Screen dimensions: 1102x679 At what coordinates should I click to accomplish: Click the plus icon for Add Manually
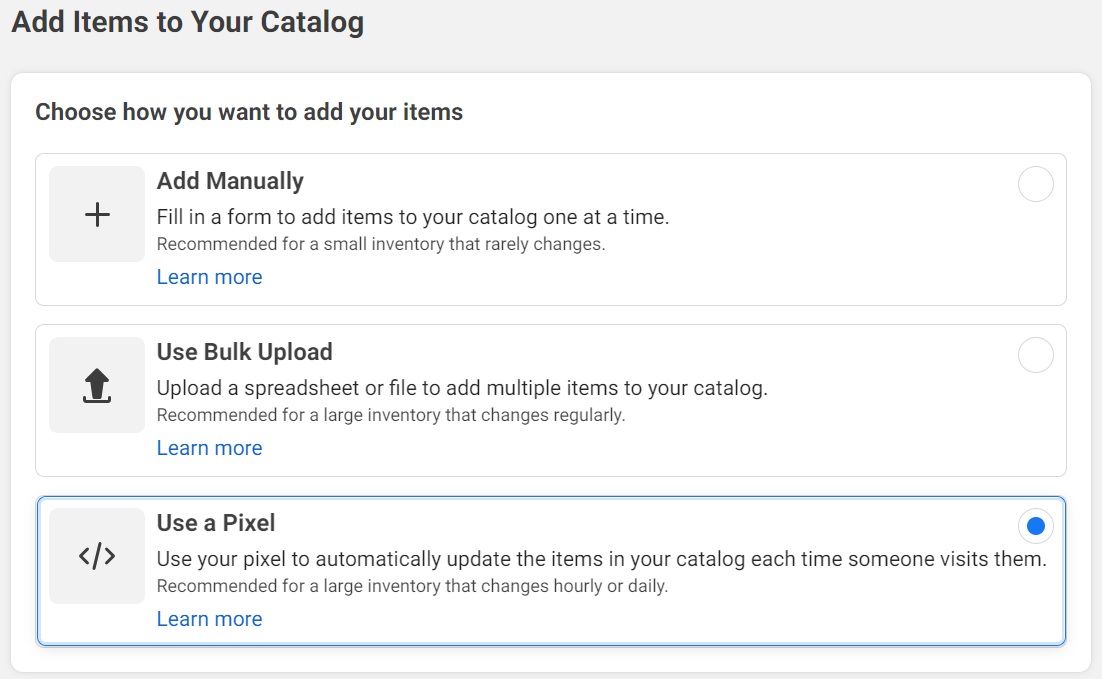point(97,214)
